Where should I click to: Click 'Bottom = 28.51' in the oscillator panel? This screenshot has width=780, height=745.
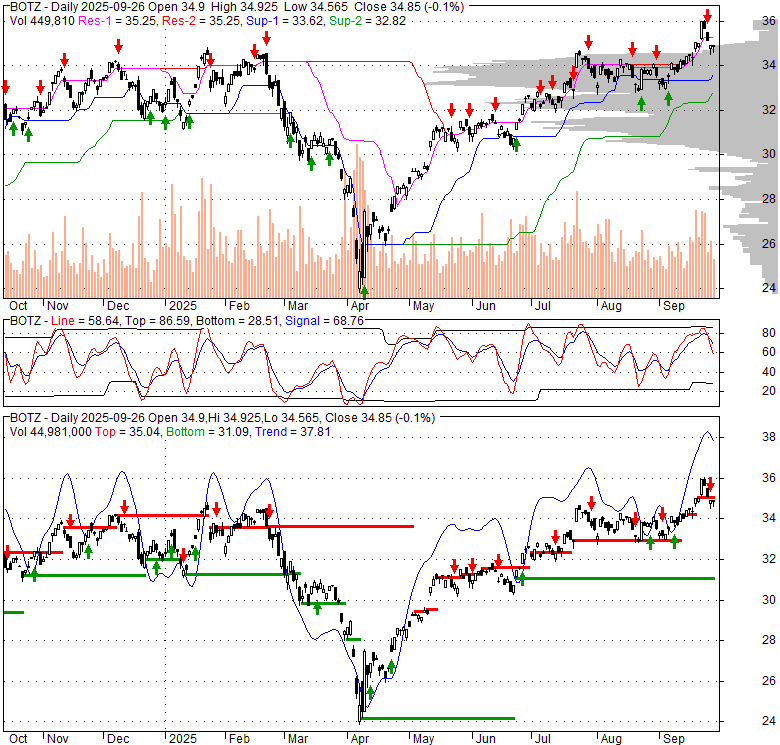(x=237, y=321)
